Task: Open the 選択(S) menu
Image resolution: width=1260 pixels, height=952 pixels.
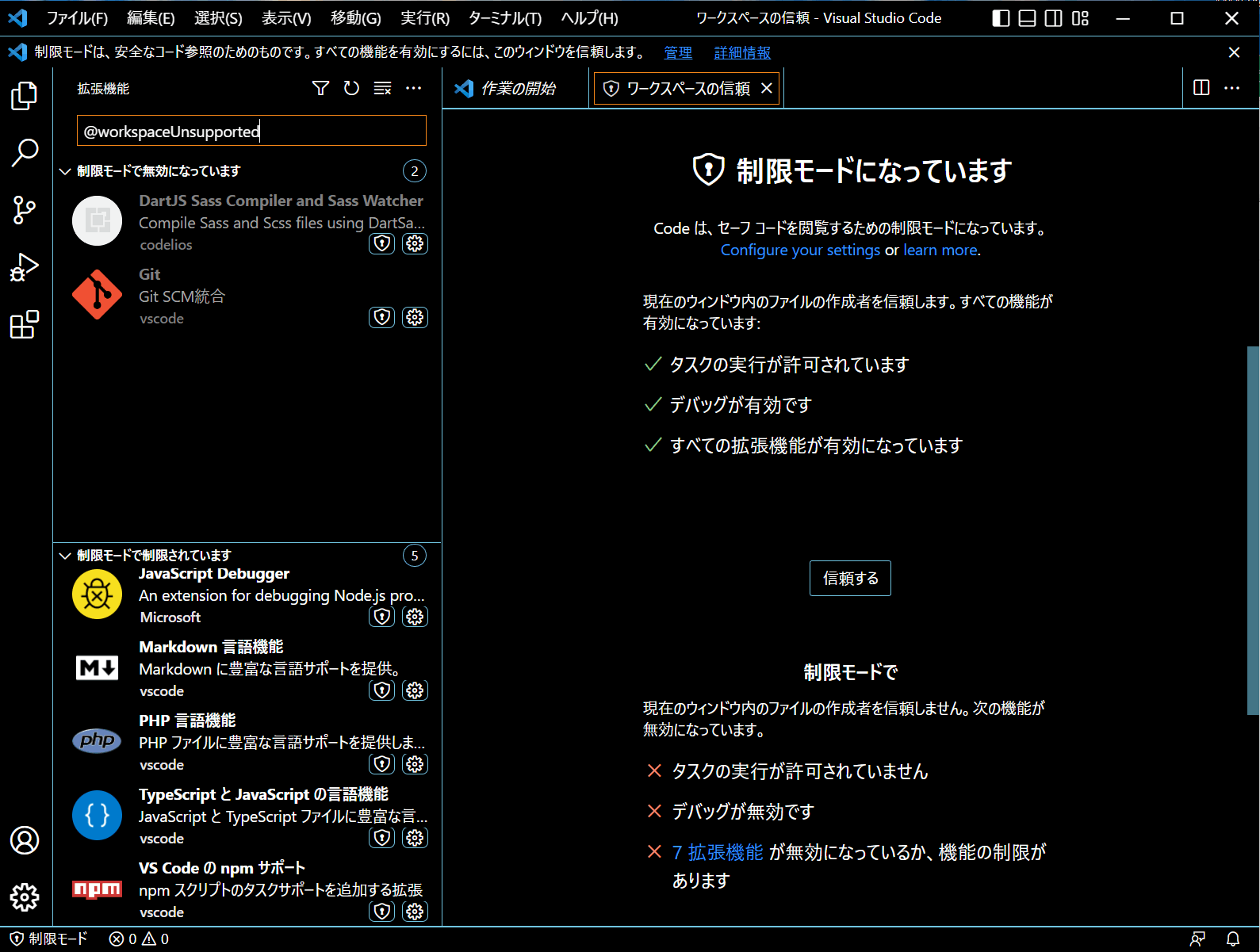Action: 218,18
